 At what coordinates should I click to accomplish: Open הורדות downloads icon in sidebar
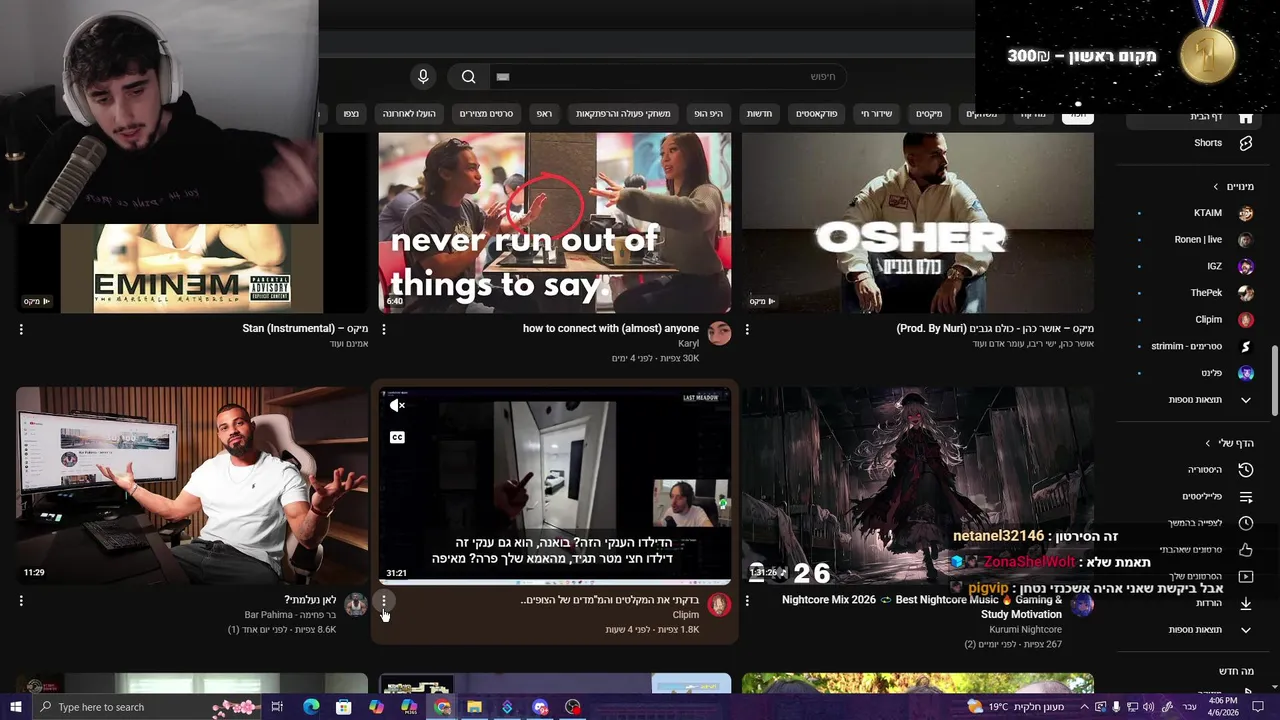1246,603
